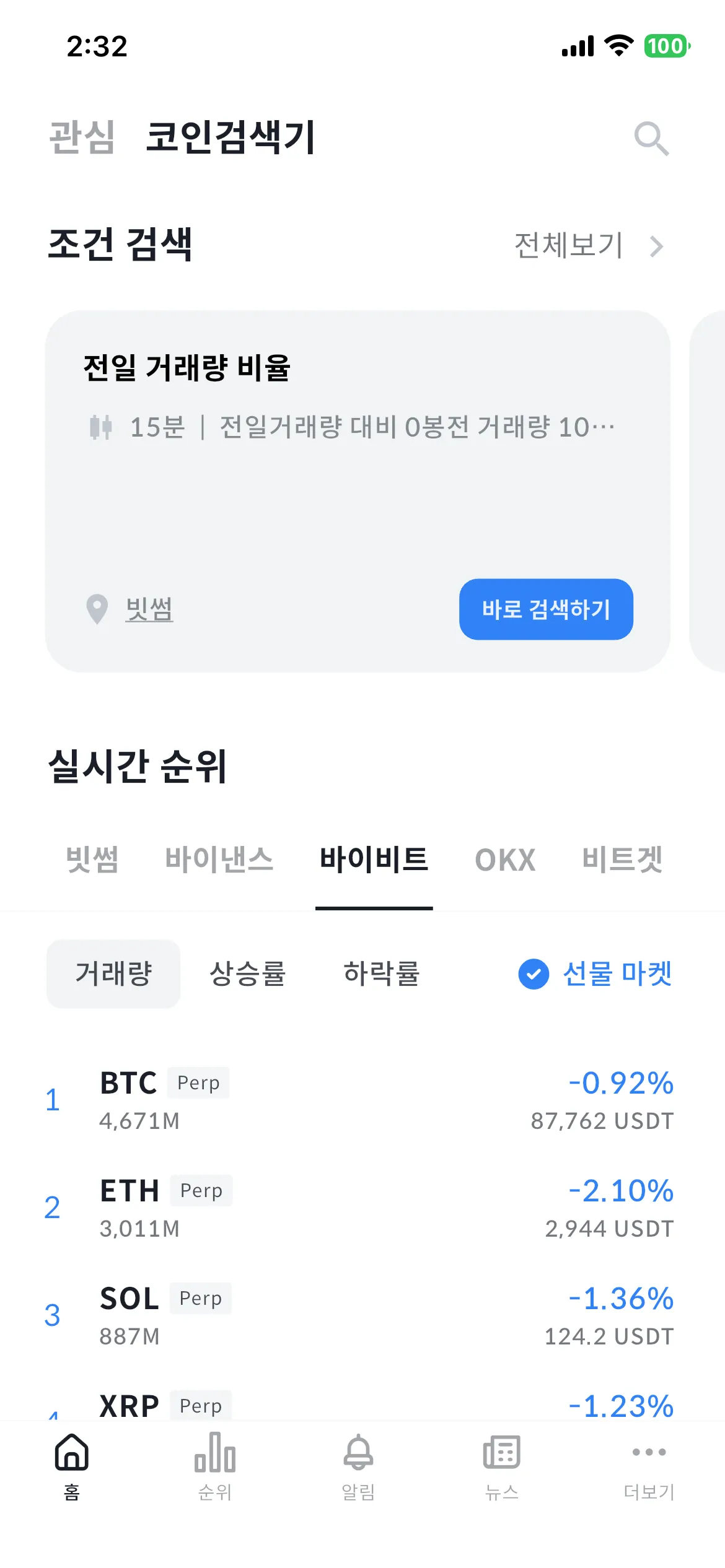Expand 전체보기 chevron arrow

point(656,246)
